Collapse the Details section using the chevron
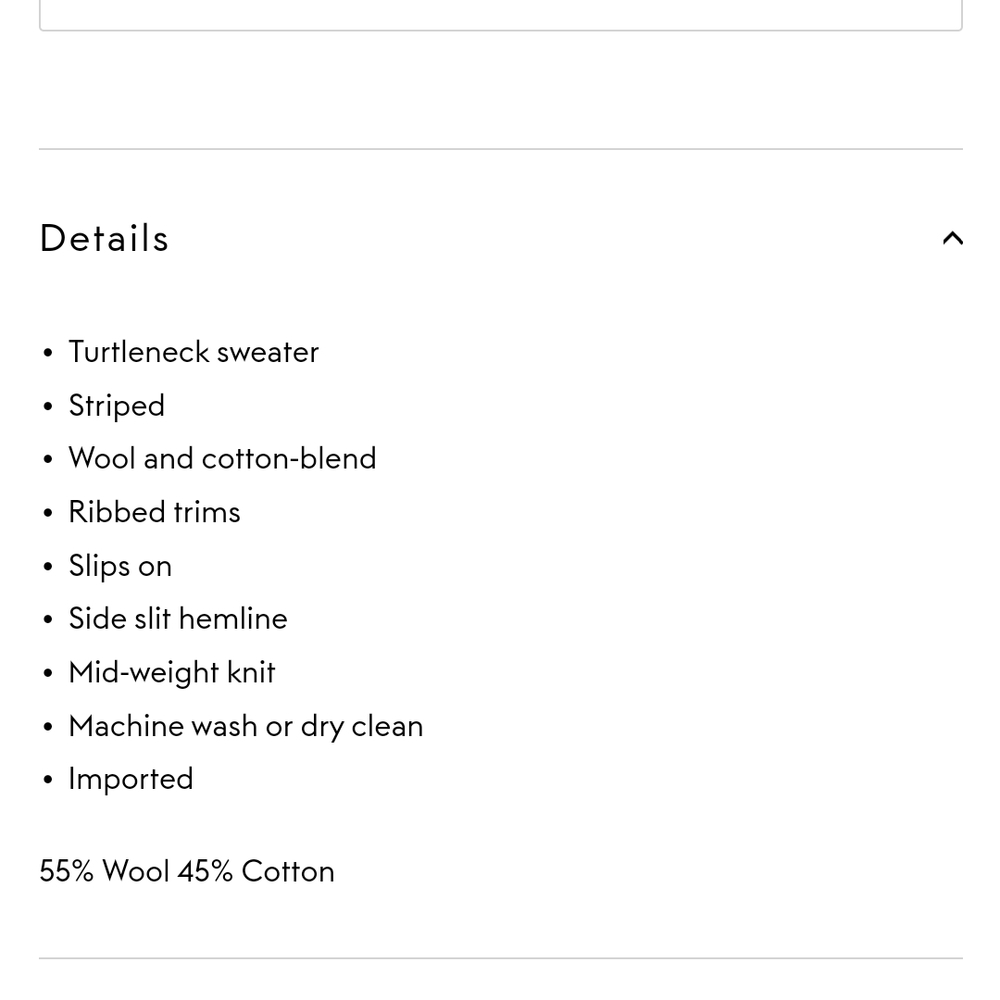 click(x=952, y=239)
